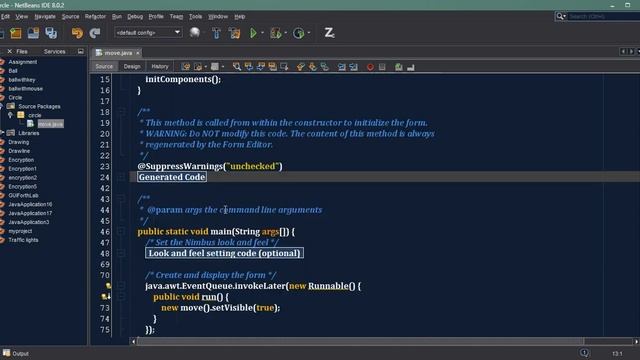Click the Find Next Occurrence icon
Image resolution: width=640 pixels, height=360 pixels.
click(x=260, y=67)
